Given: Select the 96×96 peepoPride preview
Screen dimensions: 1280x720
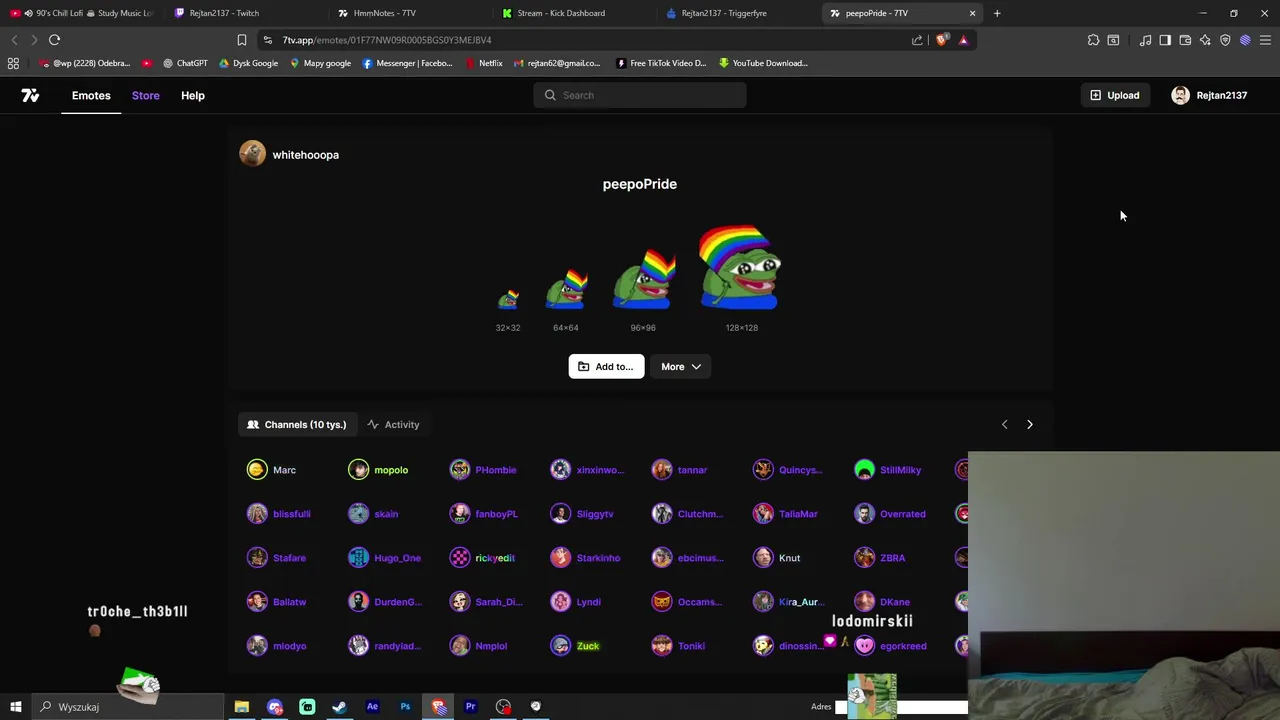Looking at the screenshot, I should tap(643, 279).
